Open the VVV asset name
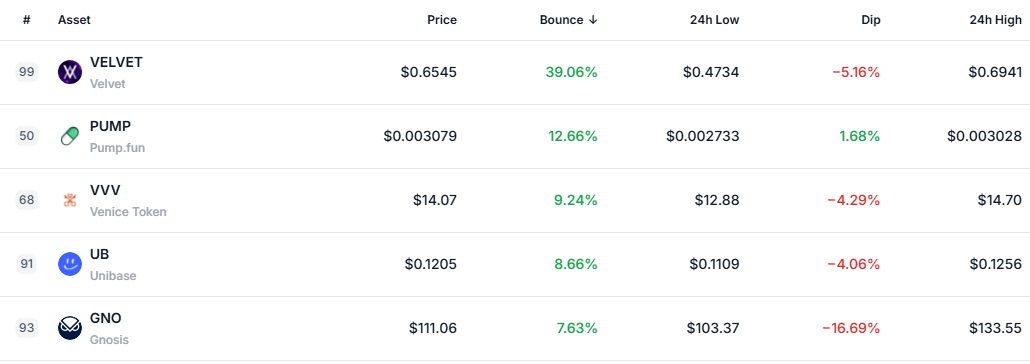Image resolution: width=1030 pixels, height=364 pixels. (x=105, y=190)
